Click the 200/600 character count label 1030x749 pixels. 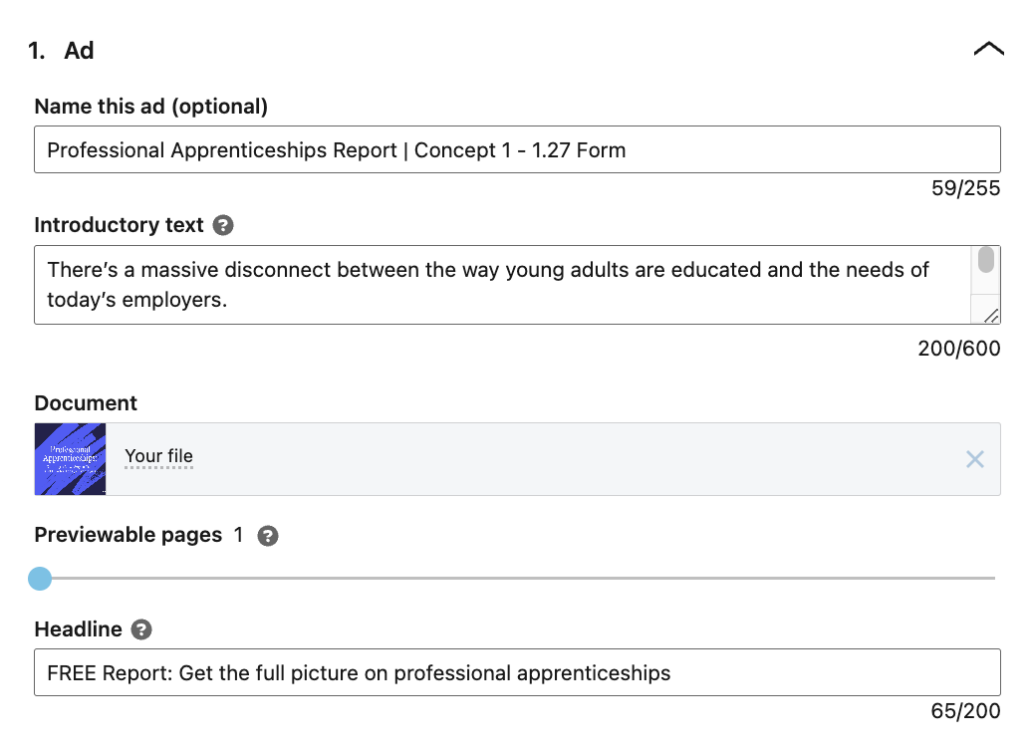pos(960,348)
